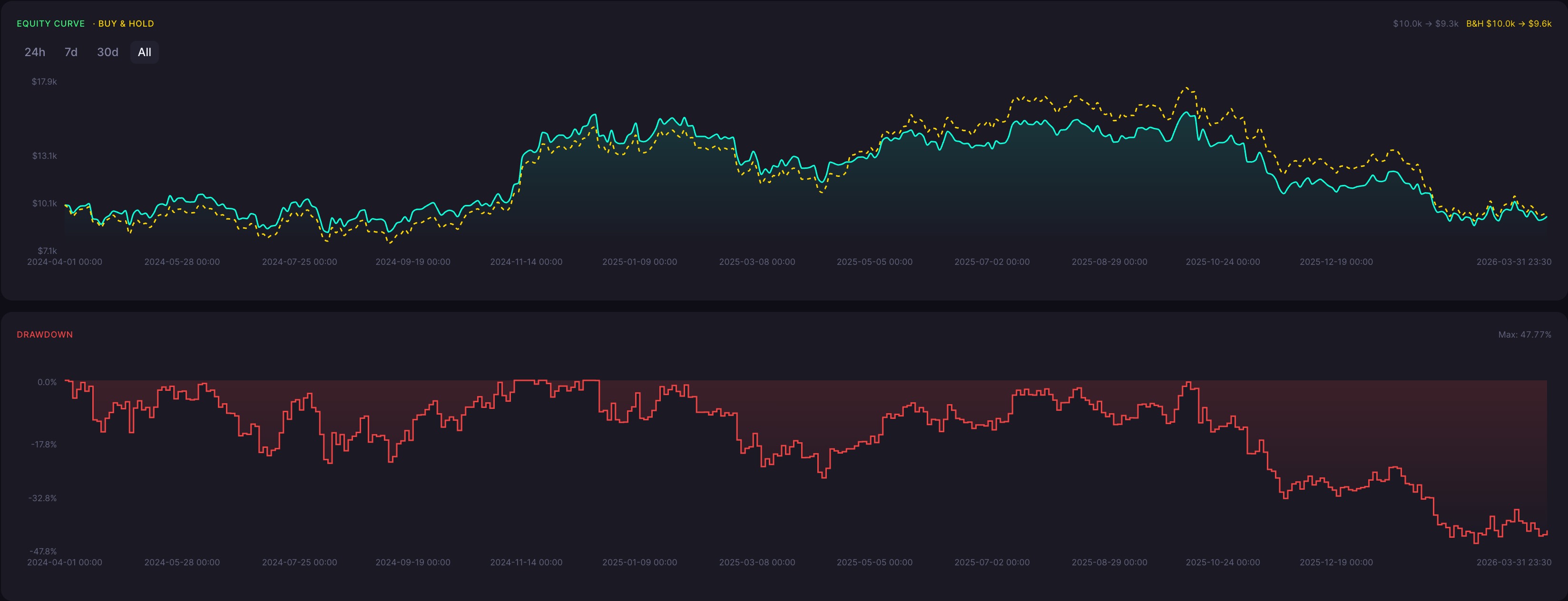The width and height of the screenshot is (1568, 601).
Task: Click the BUY & HOLD legend label
Action: [126, 24]
